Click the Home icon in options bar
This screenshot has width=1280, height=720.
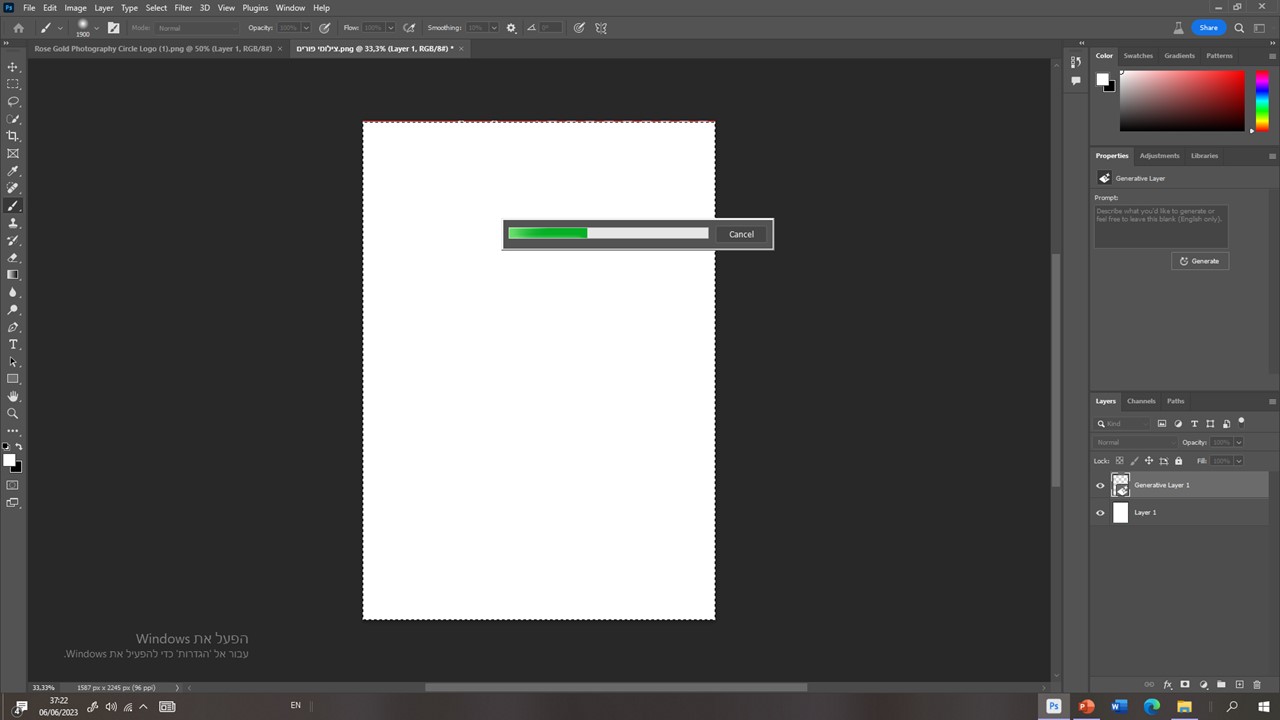coord(18,28)
